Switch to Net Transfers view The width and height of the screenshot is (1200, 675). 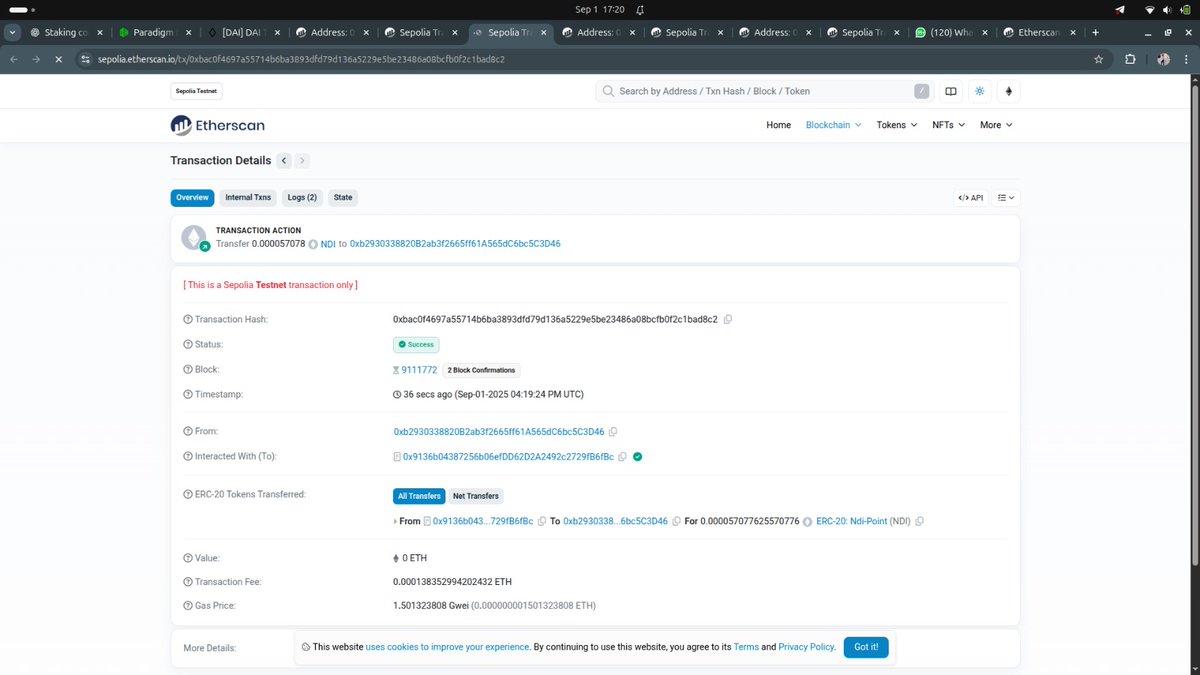(476, 495)
